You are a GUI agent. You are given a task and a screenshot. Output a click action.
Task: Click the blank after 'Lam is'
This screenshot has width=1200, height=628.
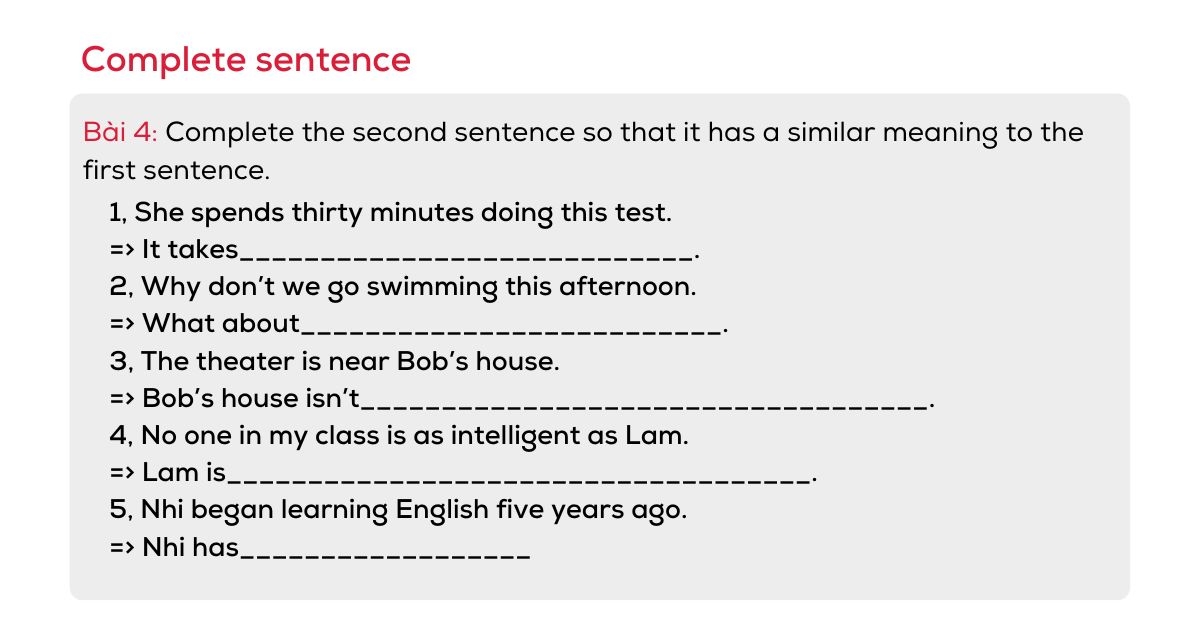(519, 473)
